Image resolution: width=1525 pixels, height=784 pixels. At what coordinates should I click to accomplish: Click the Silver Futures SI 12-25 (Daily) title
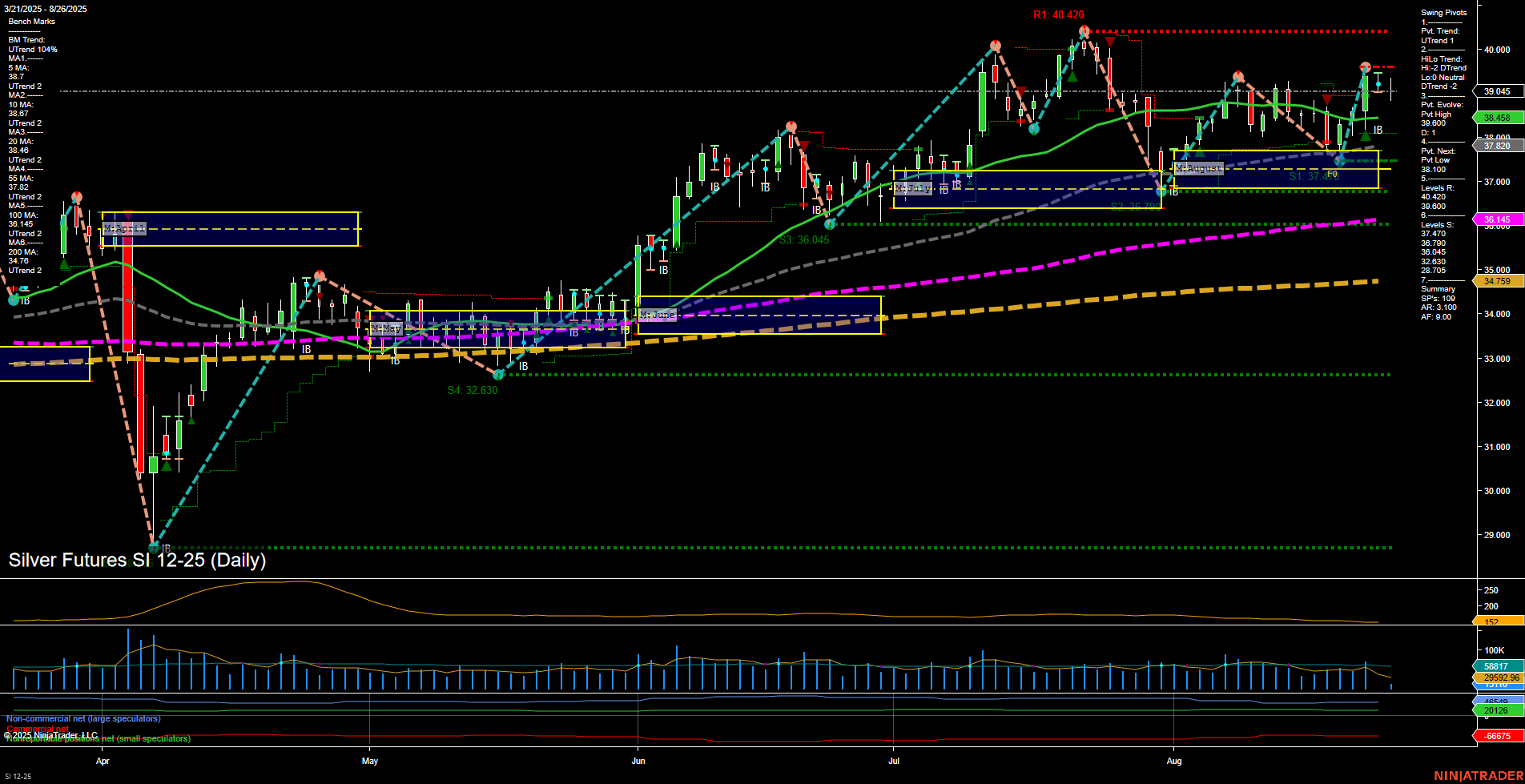pos(136,561)
